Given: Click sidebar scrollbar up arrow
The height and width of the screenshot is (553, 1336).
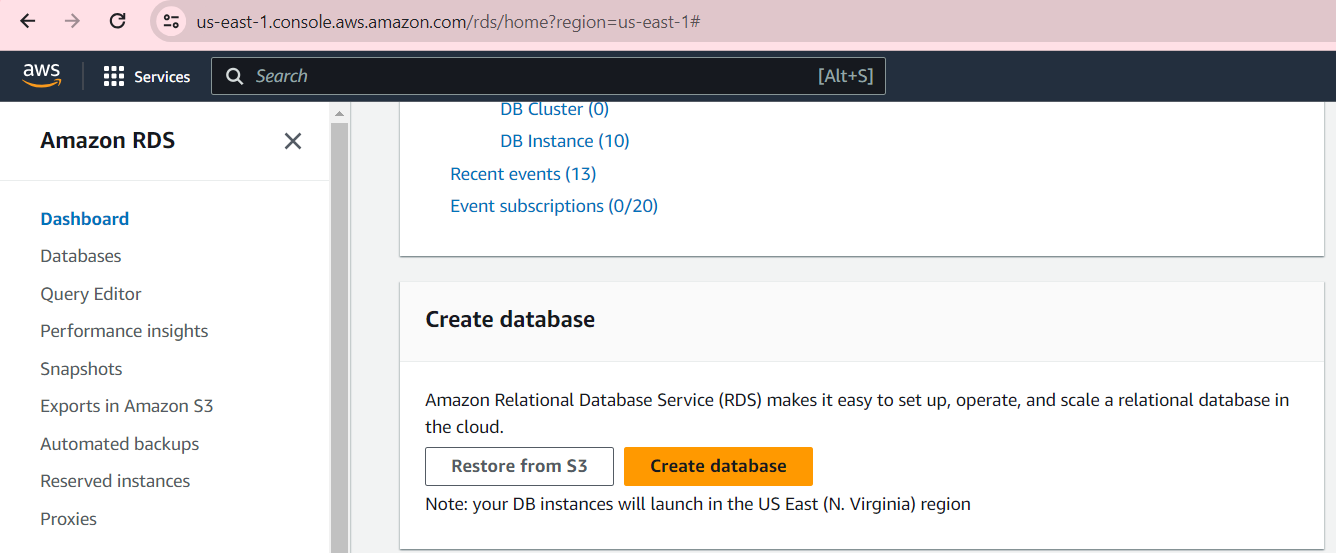Looking at the screenshot, I should pos(340,111).
